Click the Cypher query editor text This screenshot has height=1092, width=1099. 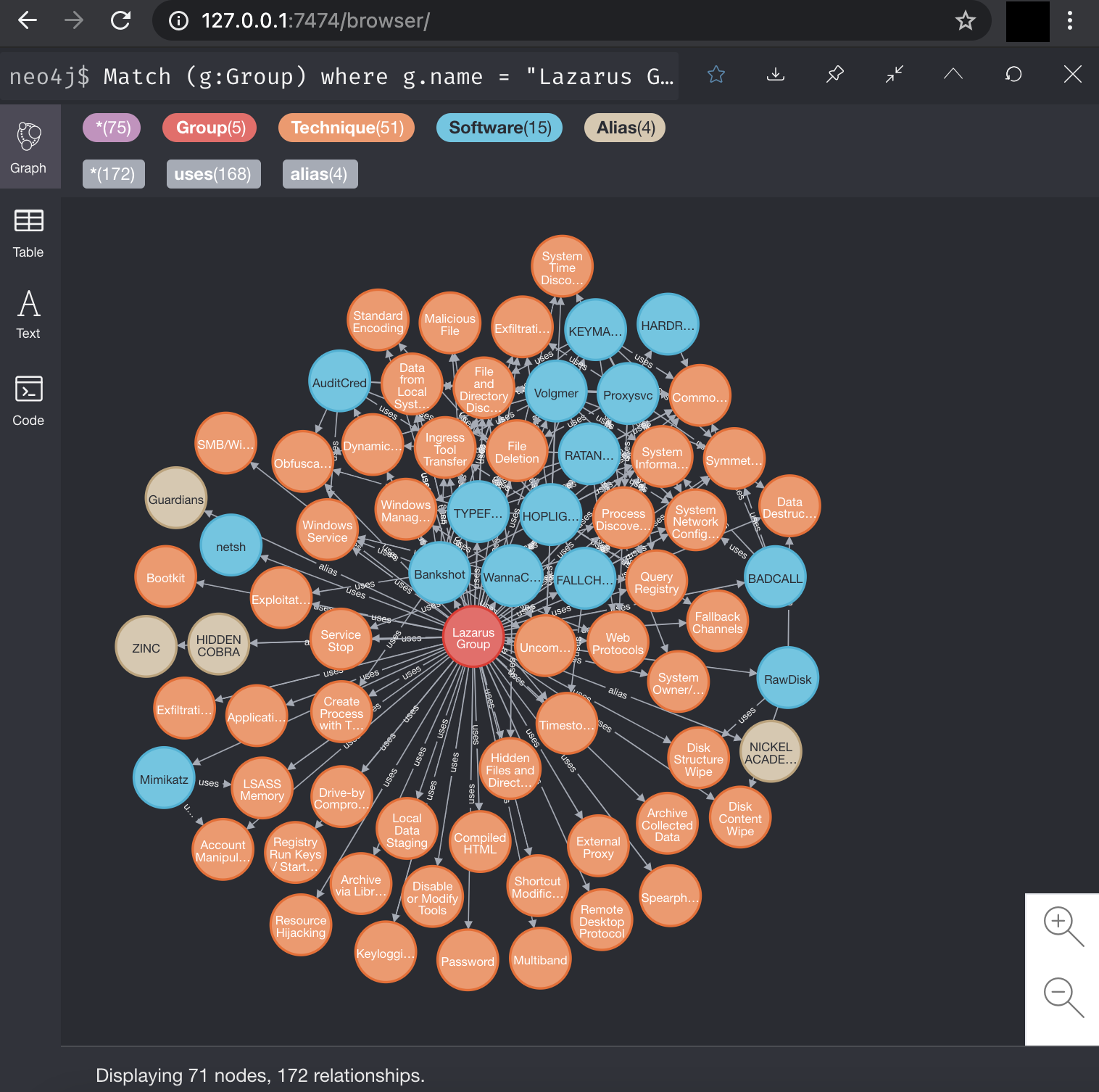pyautogui.click(x=341, y=76)
